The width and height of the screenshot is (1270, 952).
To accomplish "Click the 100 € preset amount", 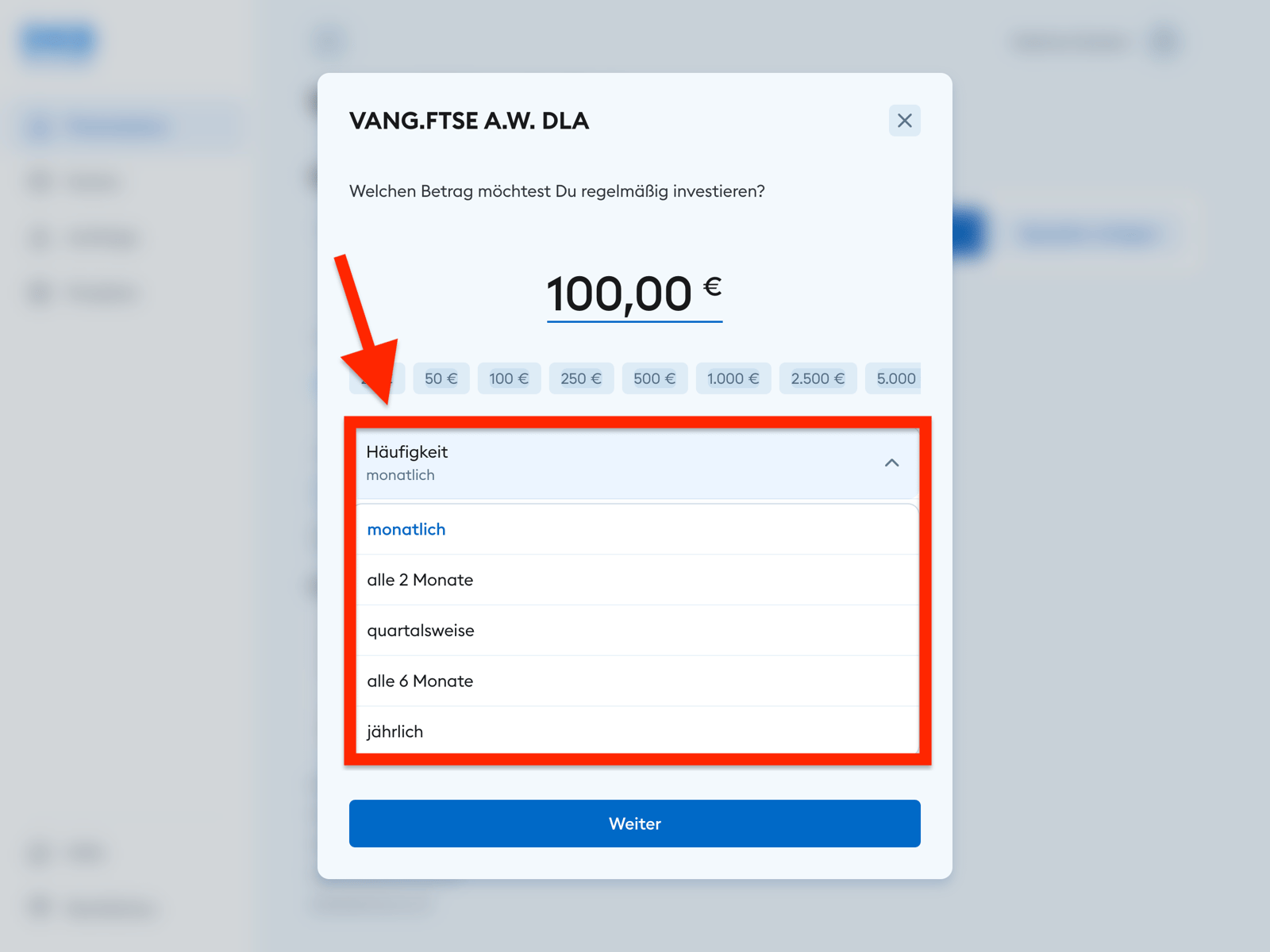I will [509, 378].
